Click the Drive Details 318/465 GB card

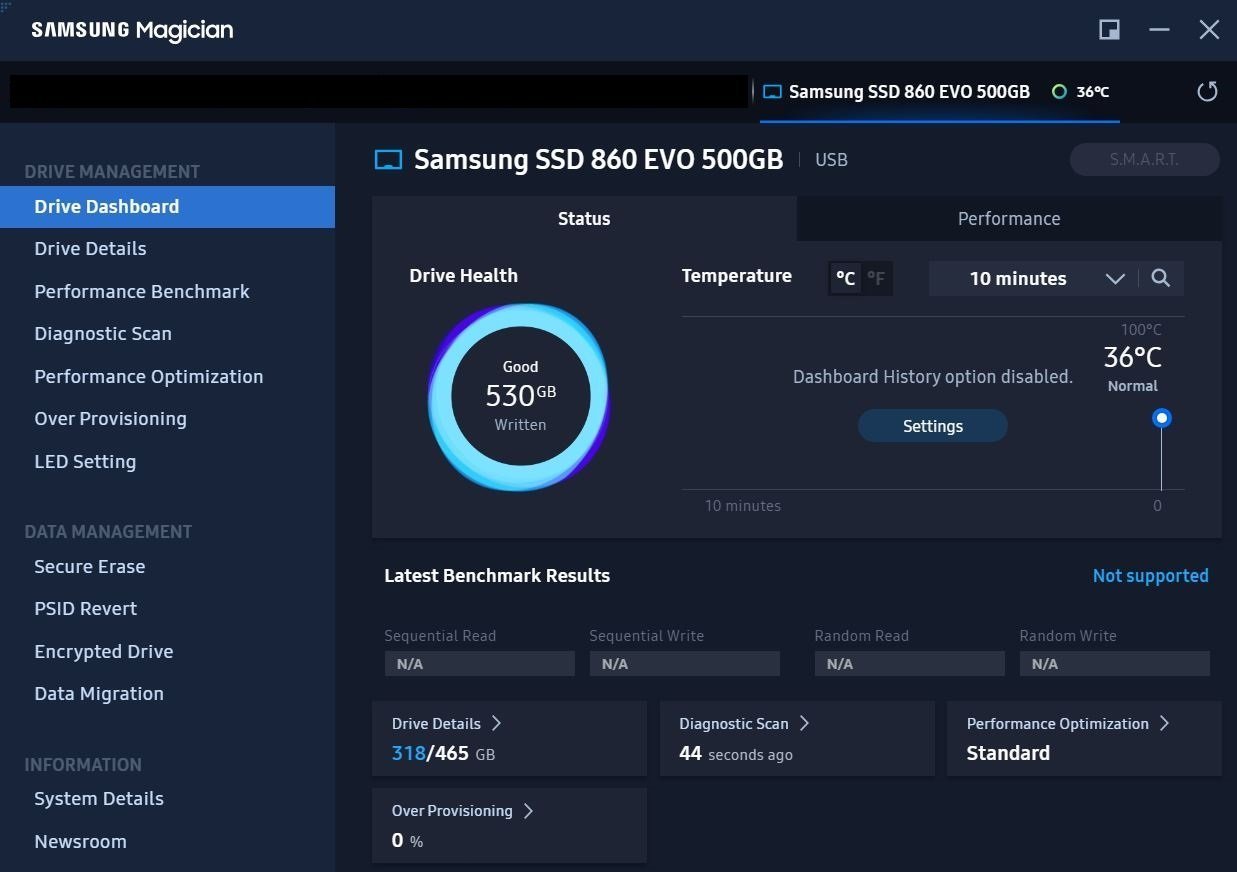pyautogui.click(x=509, y=738)
